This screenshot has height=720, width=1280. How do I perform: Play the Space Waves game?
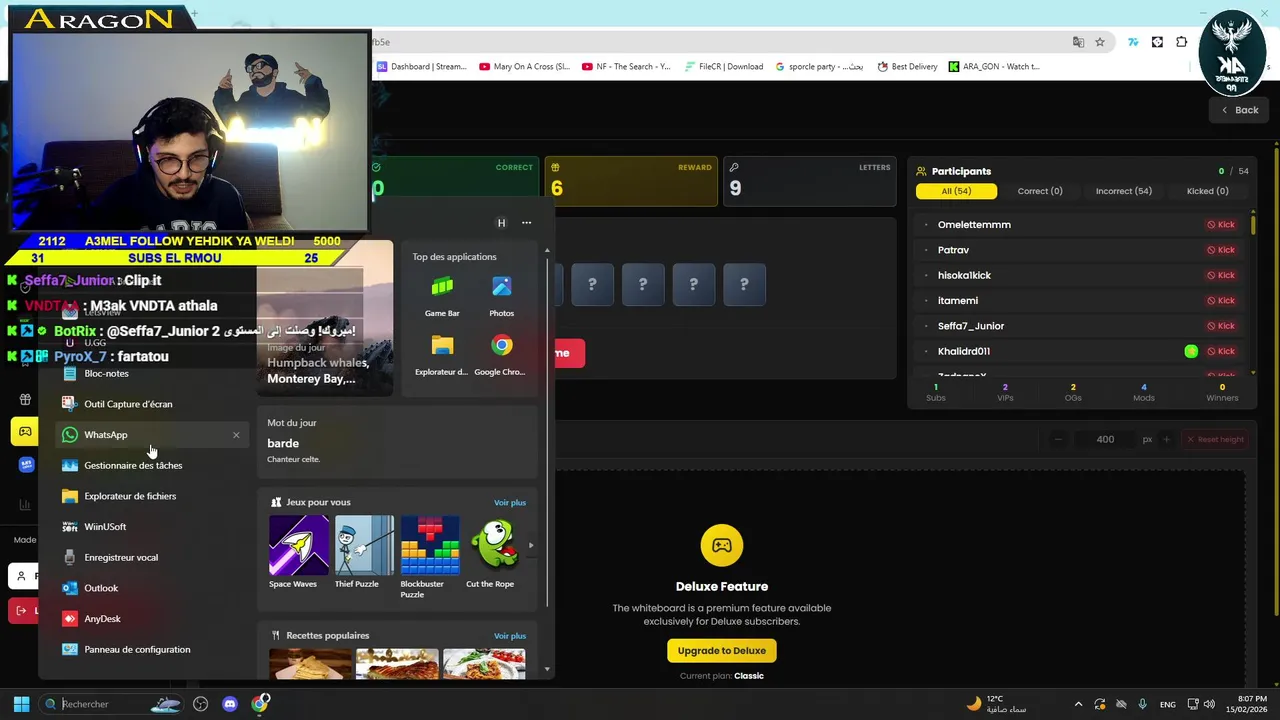click(x=298, y=552)
